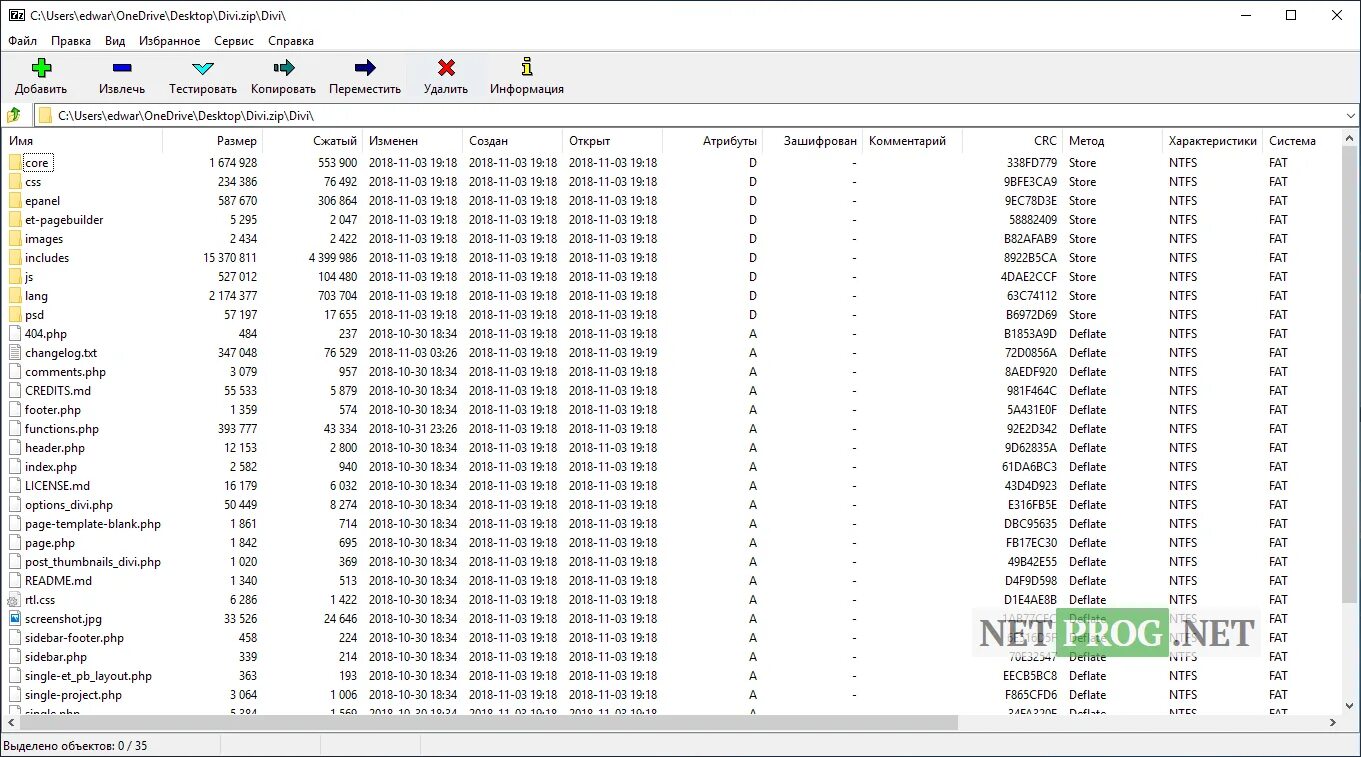1361x757 pixels.
Task: Select the single-et_pb_layout.php file name
Action: coord(89,676)
